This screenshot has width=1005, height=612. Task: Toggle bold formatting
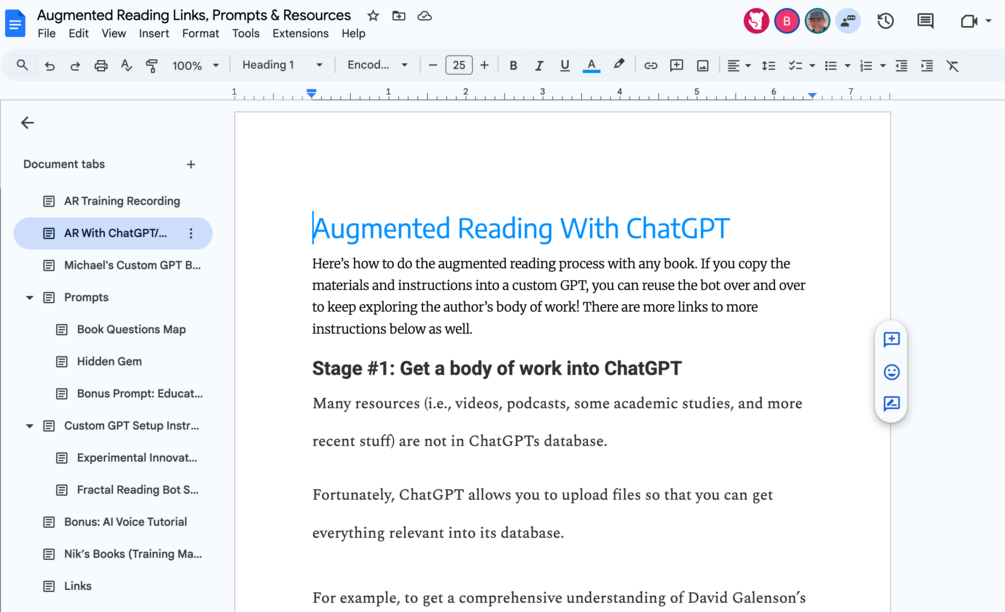pos(513,65)
